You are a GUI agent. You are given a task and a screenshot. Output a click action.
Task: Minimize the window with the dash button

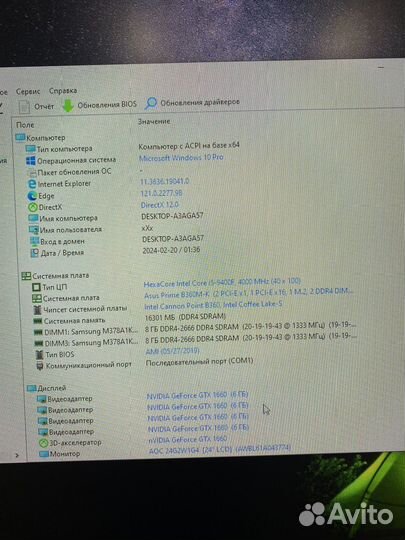pyautogui.click(x=381, y=68)
